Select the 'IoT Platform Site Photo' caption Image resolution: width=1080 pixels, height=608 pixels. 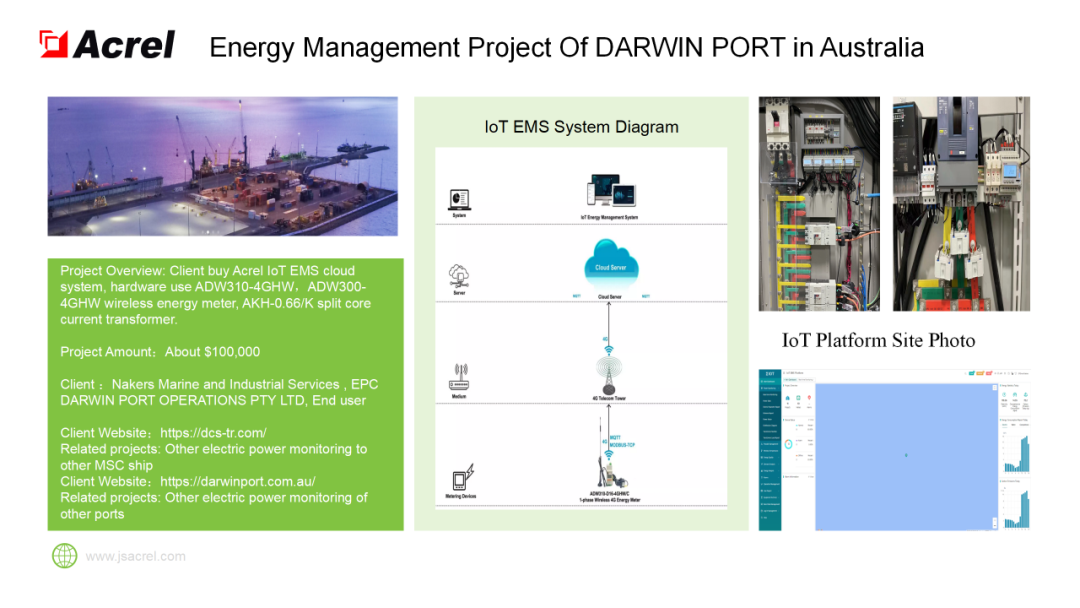click(x=878, y=340)
